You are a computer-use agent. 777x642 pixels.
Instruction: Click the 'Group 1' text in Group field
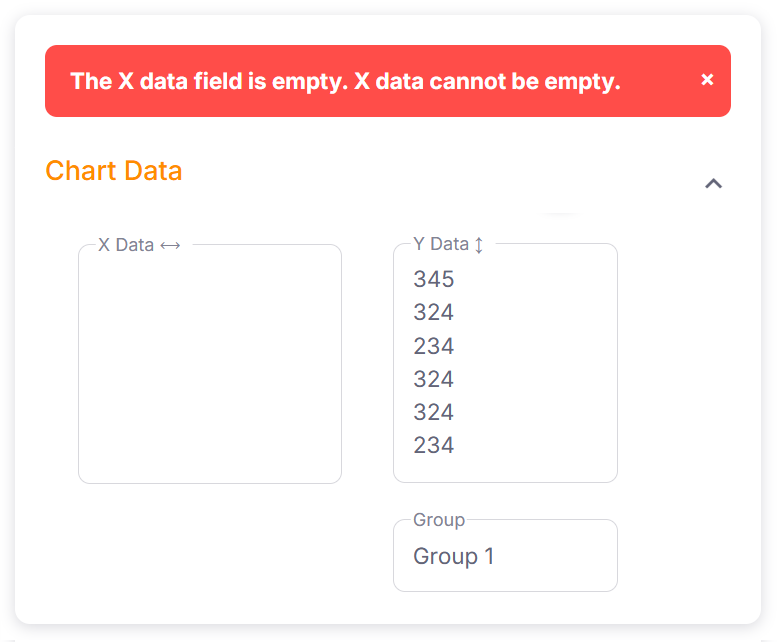click(x=454, y=556)
